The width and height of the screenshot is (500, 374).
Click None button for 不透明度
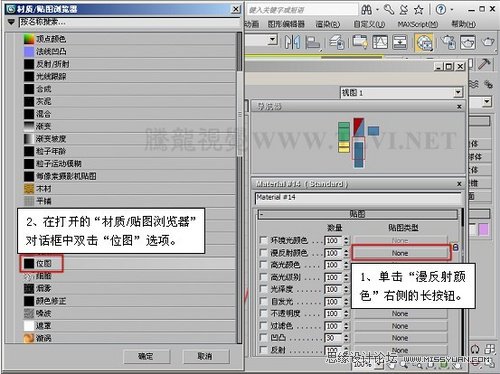(400, 314)
